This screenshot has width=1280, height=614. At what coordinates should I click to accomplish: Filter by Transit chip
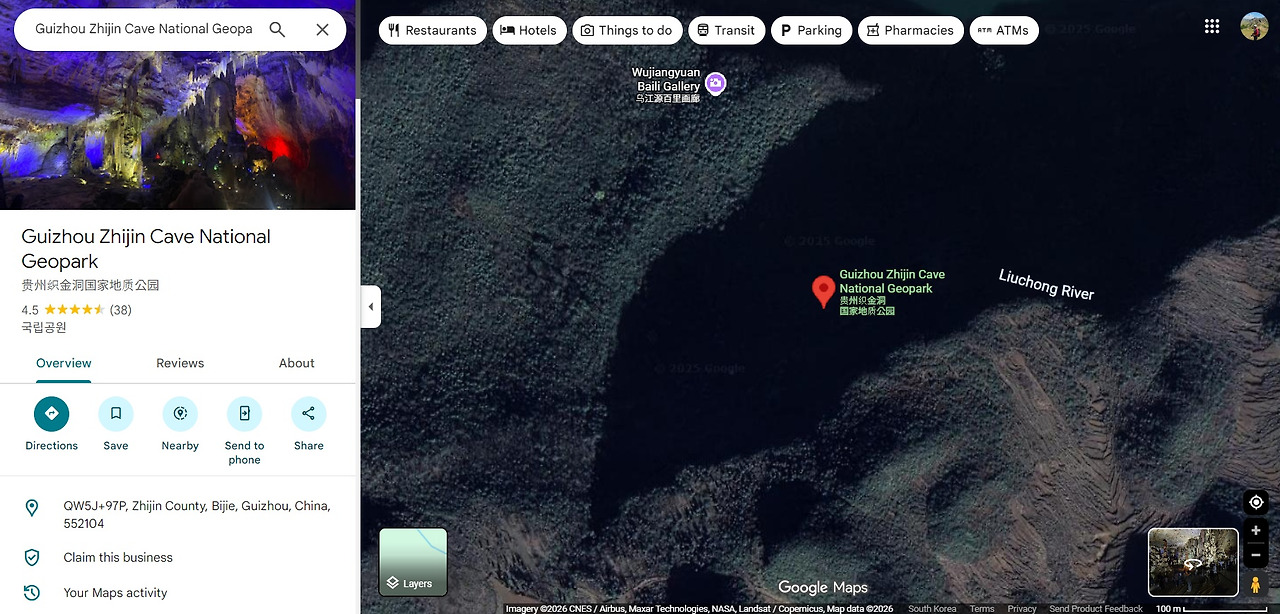coord(727,30)
